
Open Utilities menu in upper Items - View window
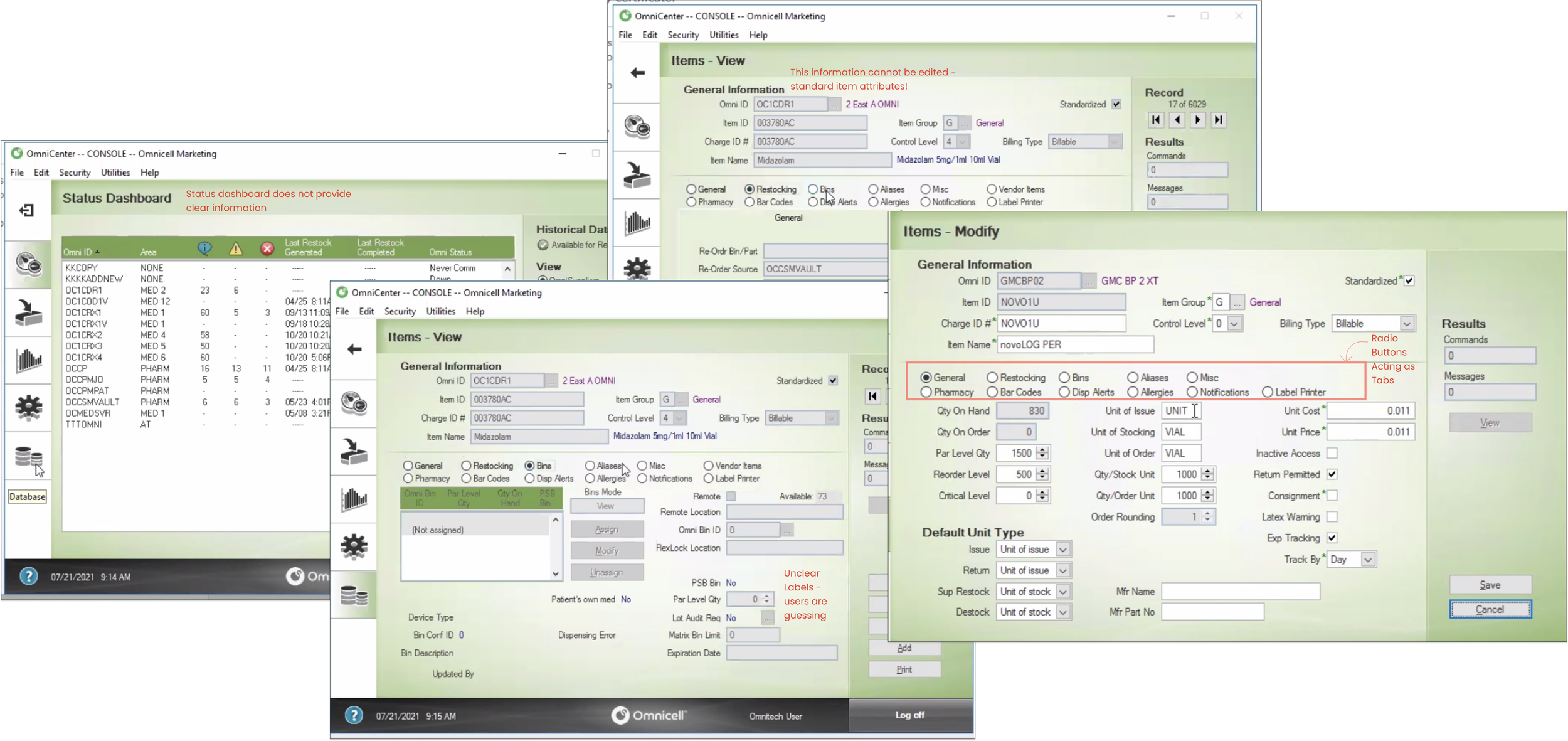click(724, 35)
